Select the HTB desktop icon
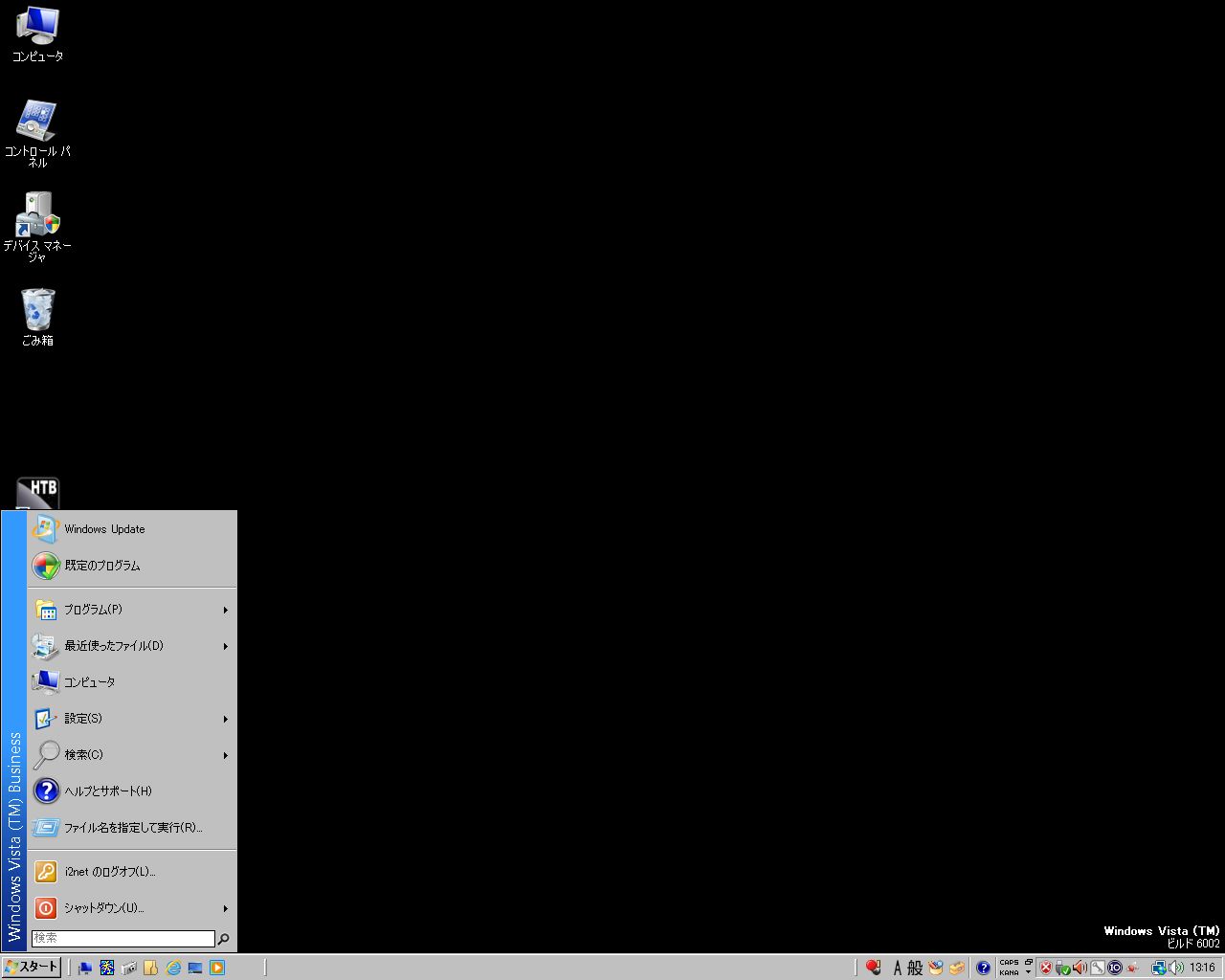Screen dimensions: 1225x980 click(37, 493)
